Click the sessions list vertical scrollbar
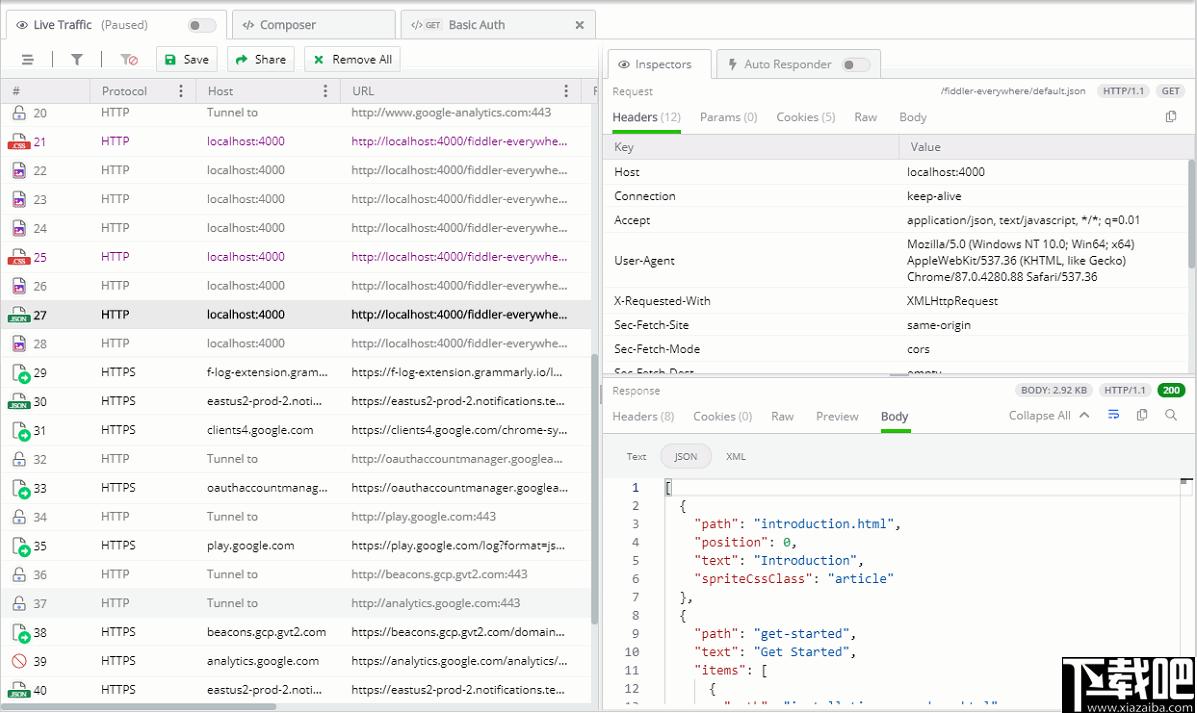This screenshot has width=1197, height=713. tap(595, 489)
